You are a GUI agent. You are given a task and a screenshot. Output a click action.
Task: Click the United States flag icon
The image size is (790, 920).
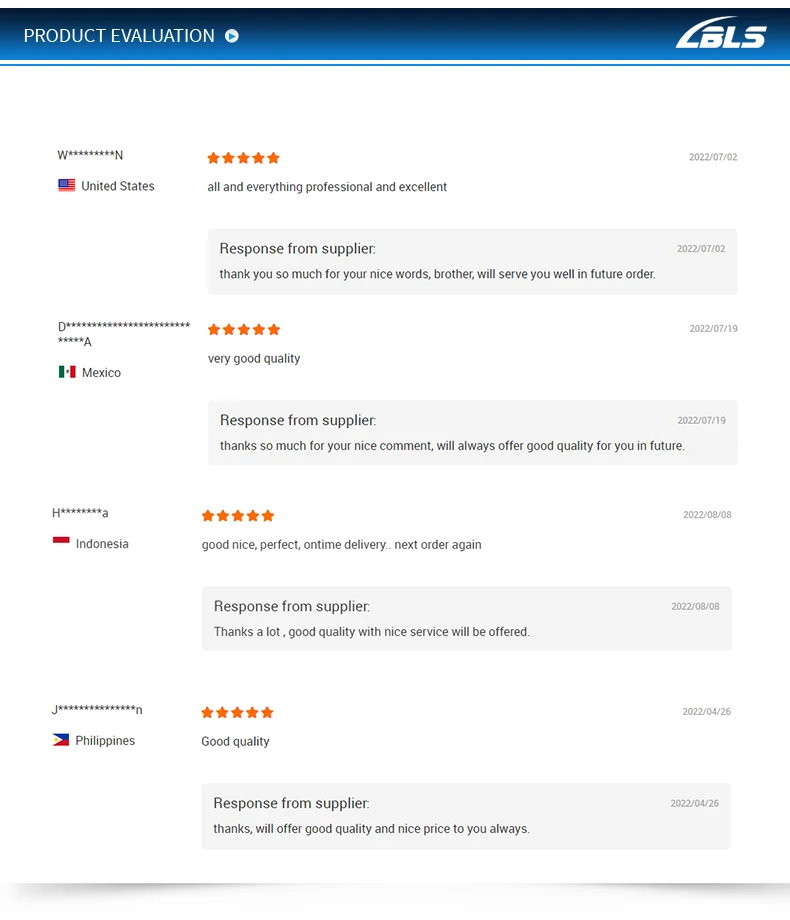click(x=67, y=186)
